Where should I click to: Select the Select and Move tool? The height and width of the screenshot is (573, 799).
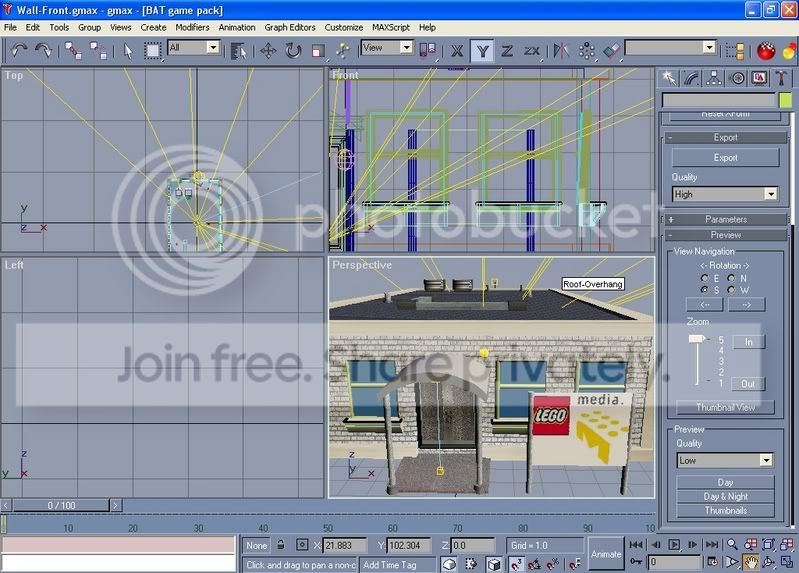[268, 50]
